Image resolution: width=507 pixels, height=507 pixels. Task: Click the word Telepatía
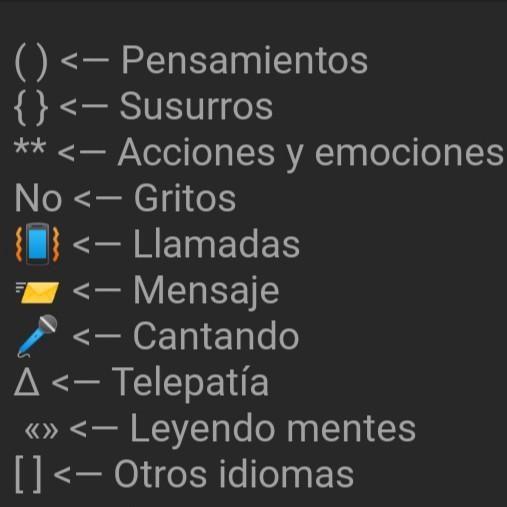[190, 383]
